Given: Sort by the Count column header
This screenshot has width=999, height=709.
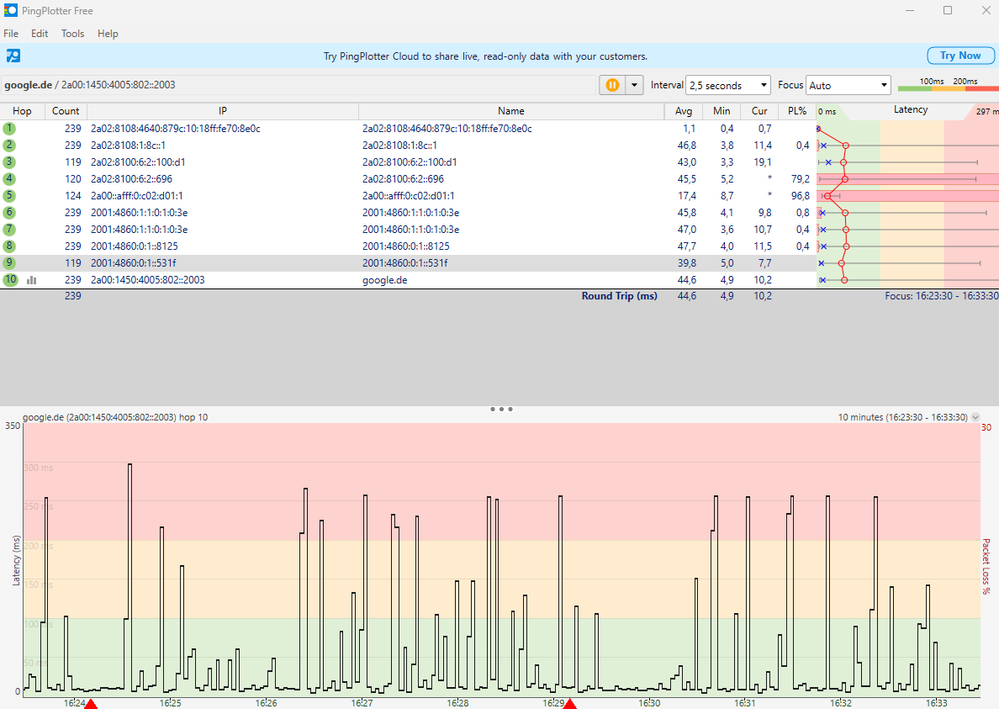Looking at the screenshot, I should tap(66, 111).
